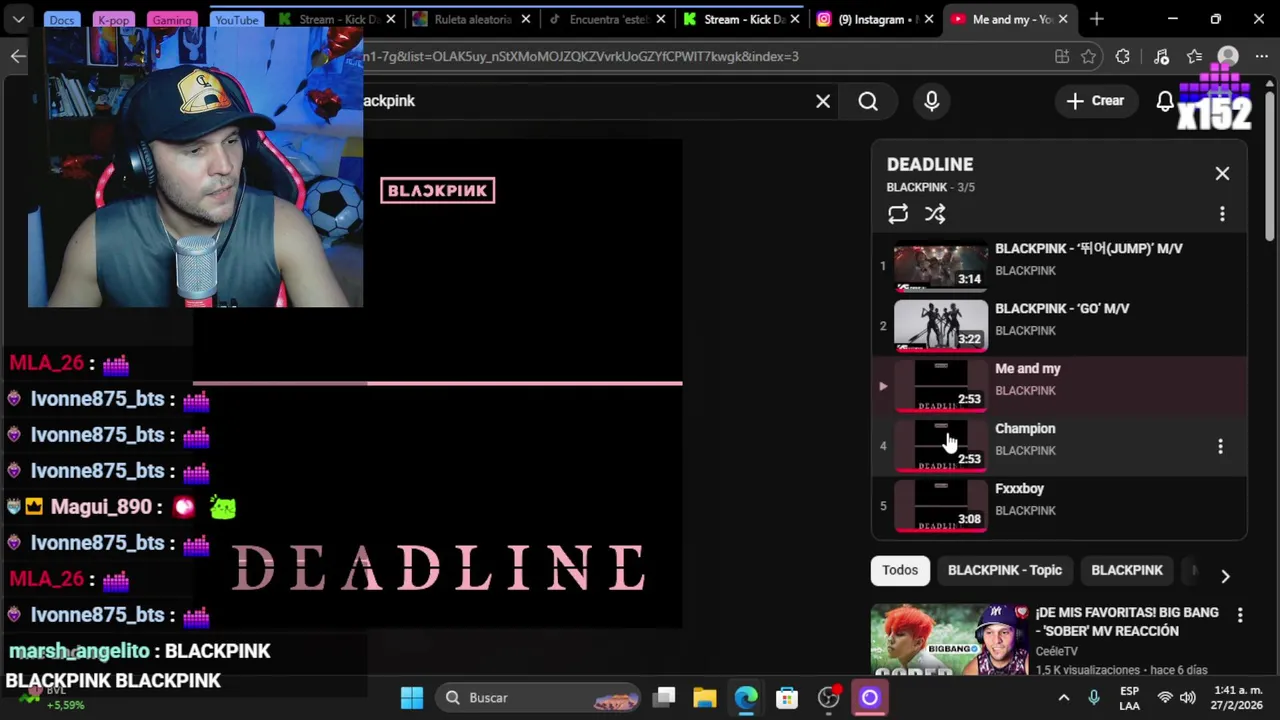Select the BLACKPINK filter chip
The width and height of the screenshot is (1280, 720).
[x=1127, y=570]
